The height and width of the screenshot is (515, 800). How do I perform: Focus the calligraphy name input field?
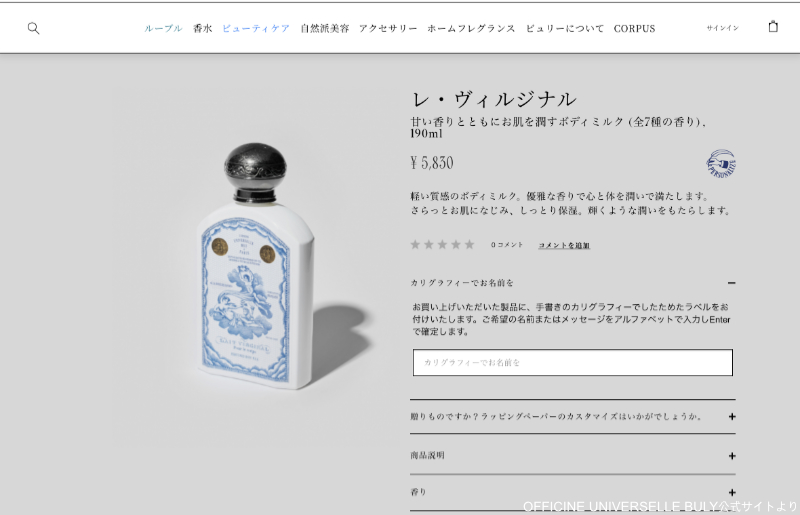pyautogui.click(x=572, y=362)
